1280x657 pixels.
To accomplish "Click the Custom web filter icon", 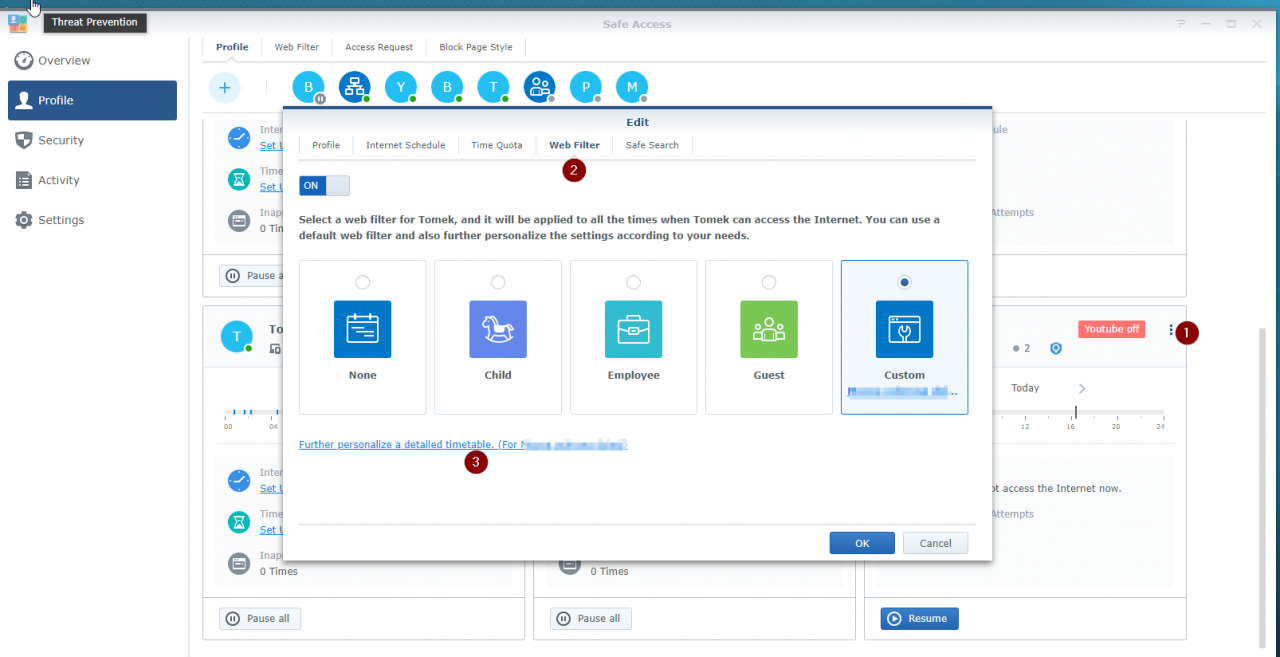I will (x=904, y=329).
